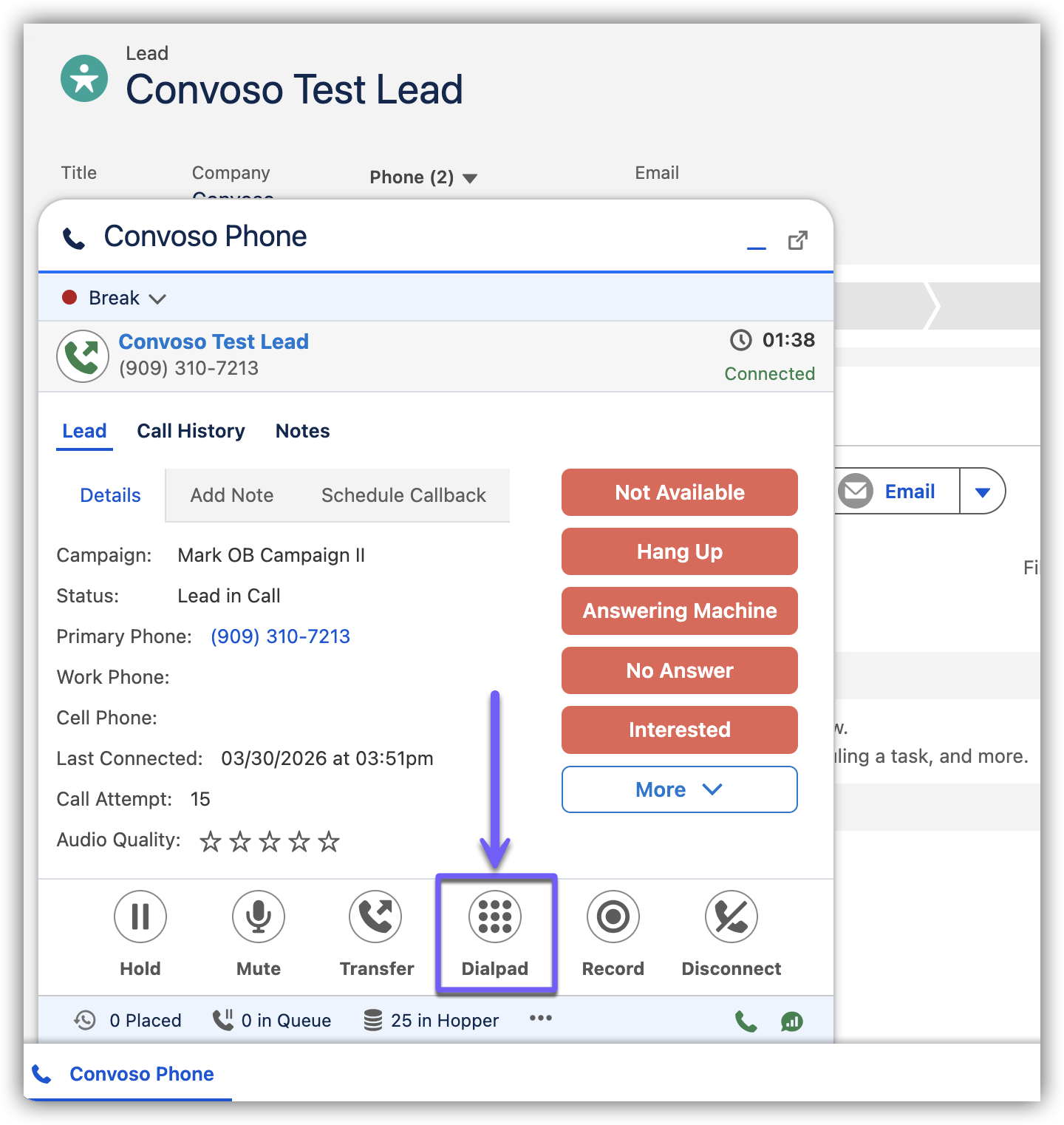The width and height of the screenshot is (1064, 1125).
Task: Click the primary phone number link
Action: 280,636
